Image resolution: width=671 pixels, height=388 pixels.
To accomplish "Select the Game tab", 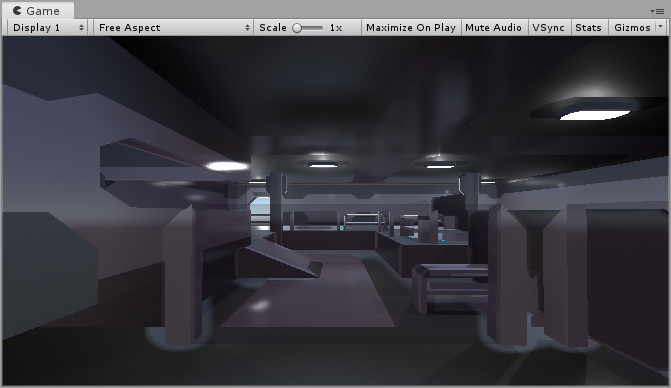I will (38, 10).
